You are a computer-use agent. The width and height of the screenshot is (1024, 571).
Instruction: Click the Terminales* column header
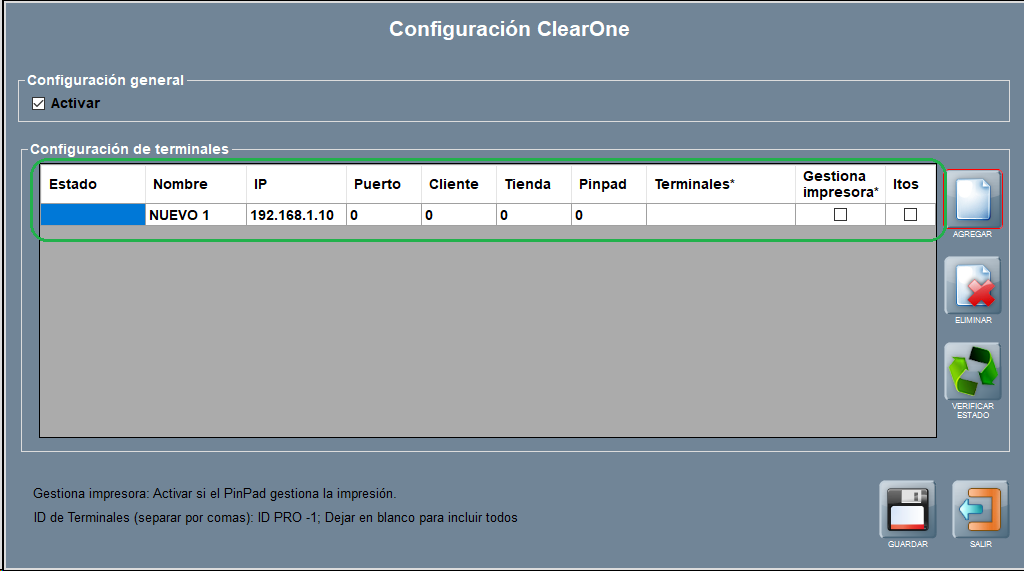point(720,184)
